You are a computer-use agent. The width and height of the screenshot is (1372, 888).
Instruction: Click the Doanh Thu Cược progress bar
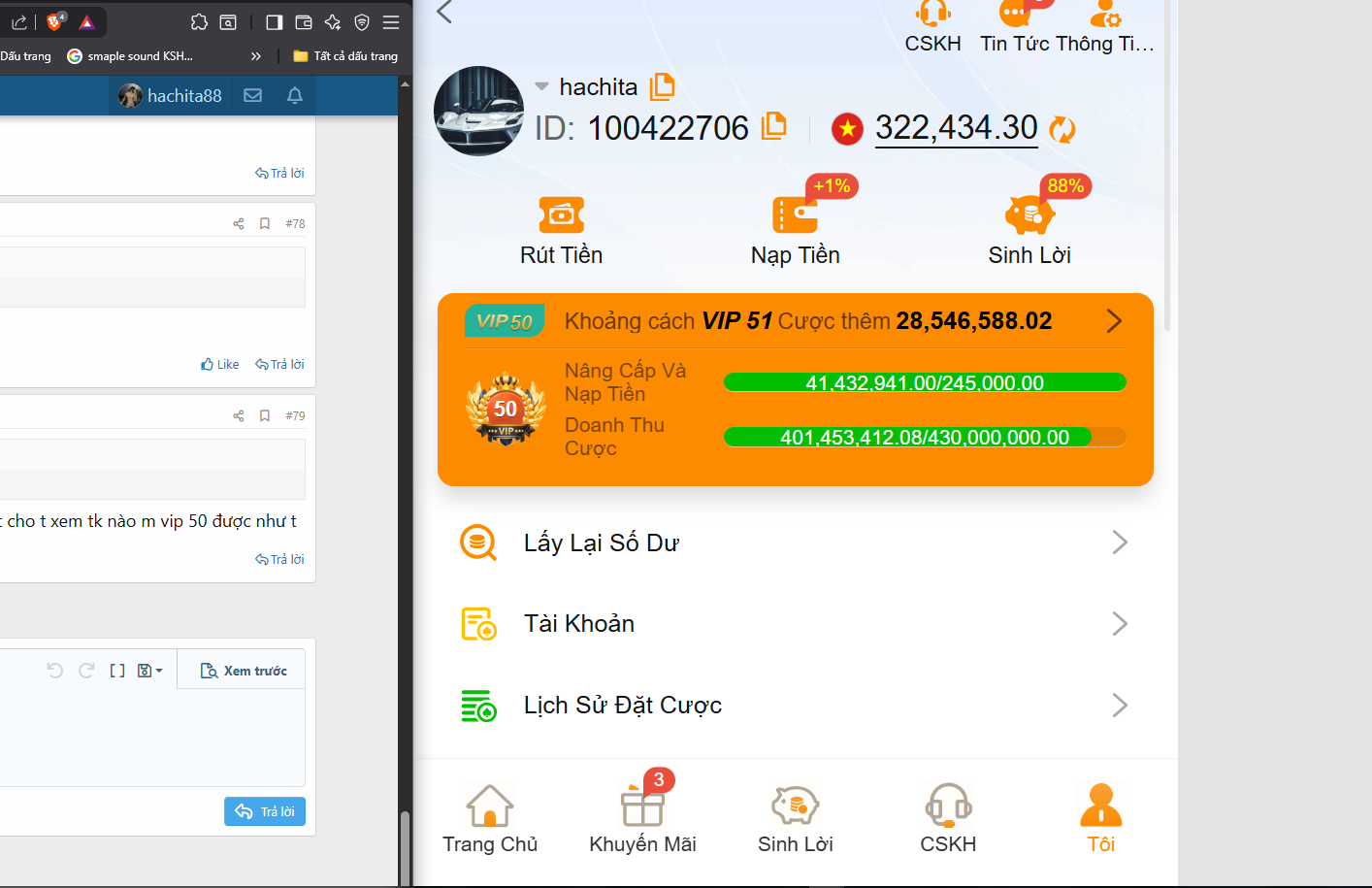coord(924,438)
